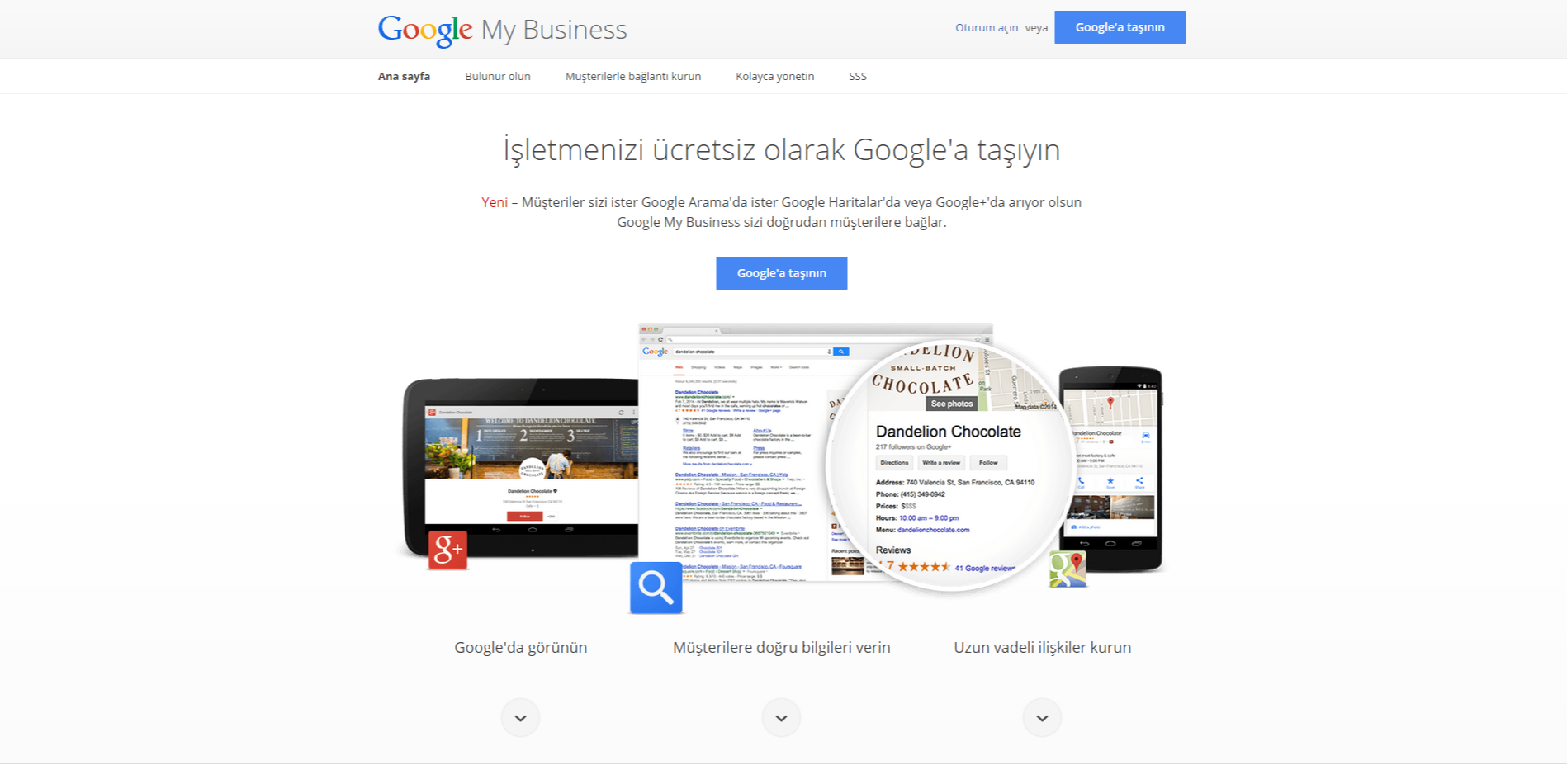
Task: Expand the "Müşterilere doğru bilgileri verin" chevron
Action: tap(781, 718)
